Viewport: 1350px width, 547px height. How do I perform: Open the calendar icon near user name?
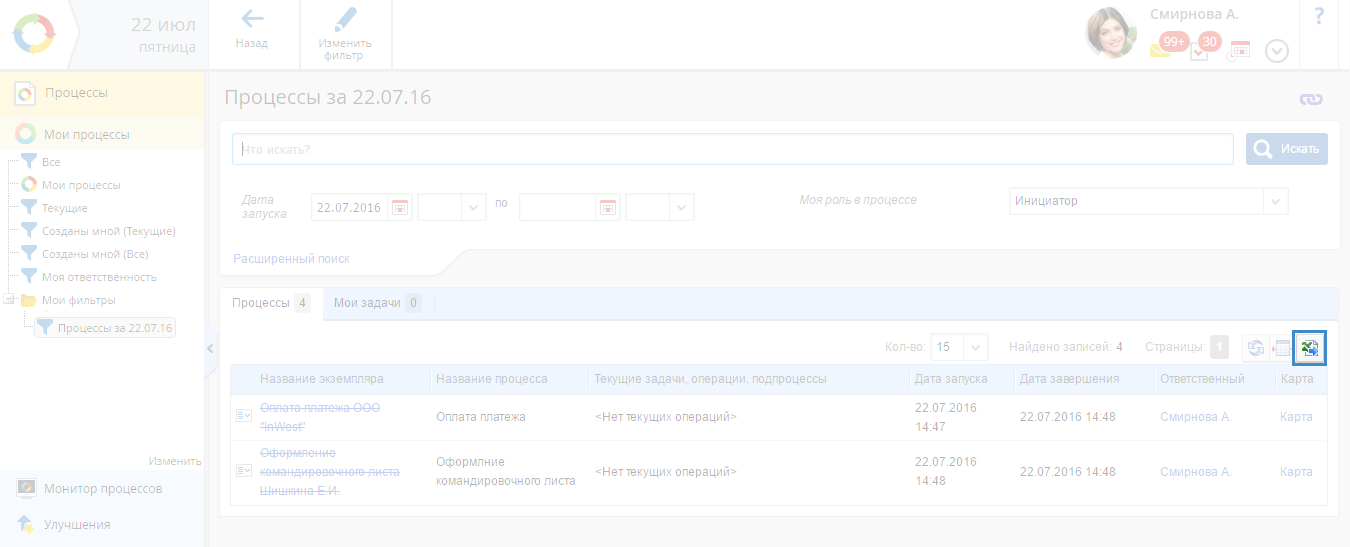coord(1240,50)
